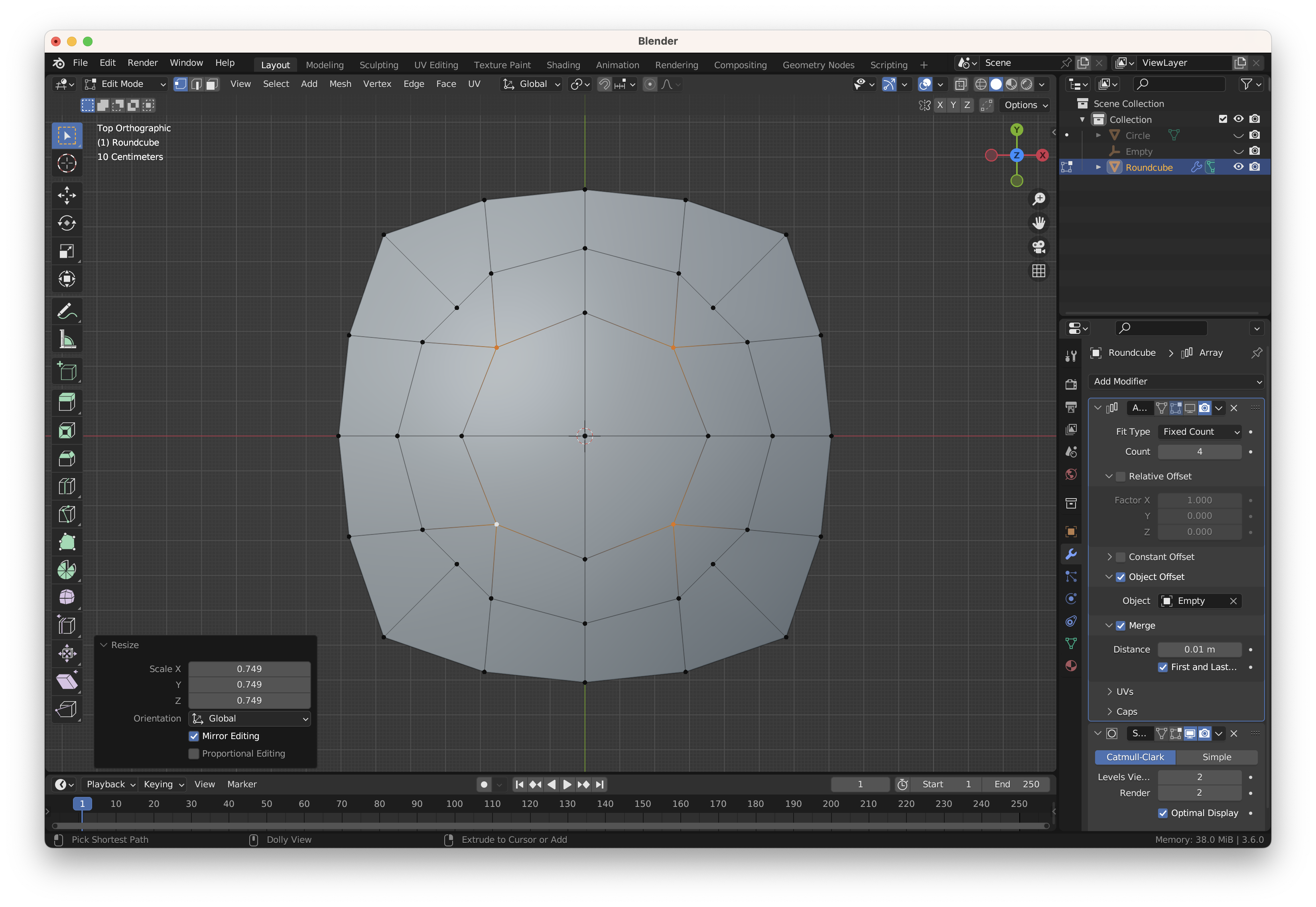Select the Shear tool

pos(67,681)
